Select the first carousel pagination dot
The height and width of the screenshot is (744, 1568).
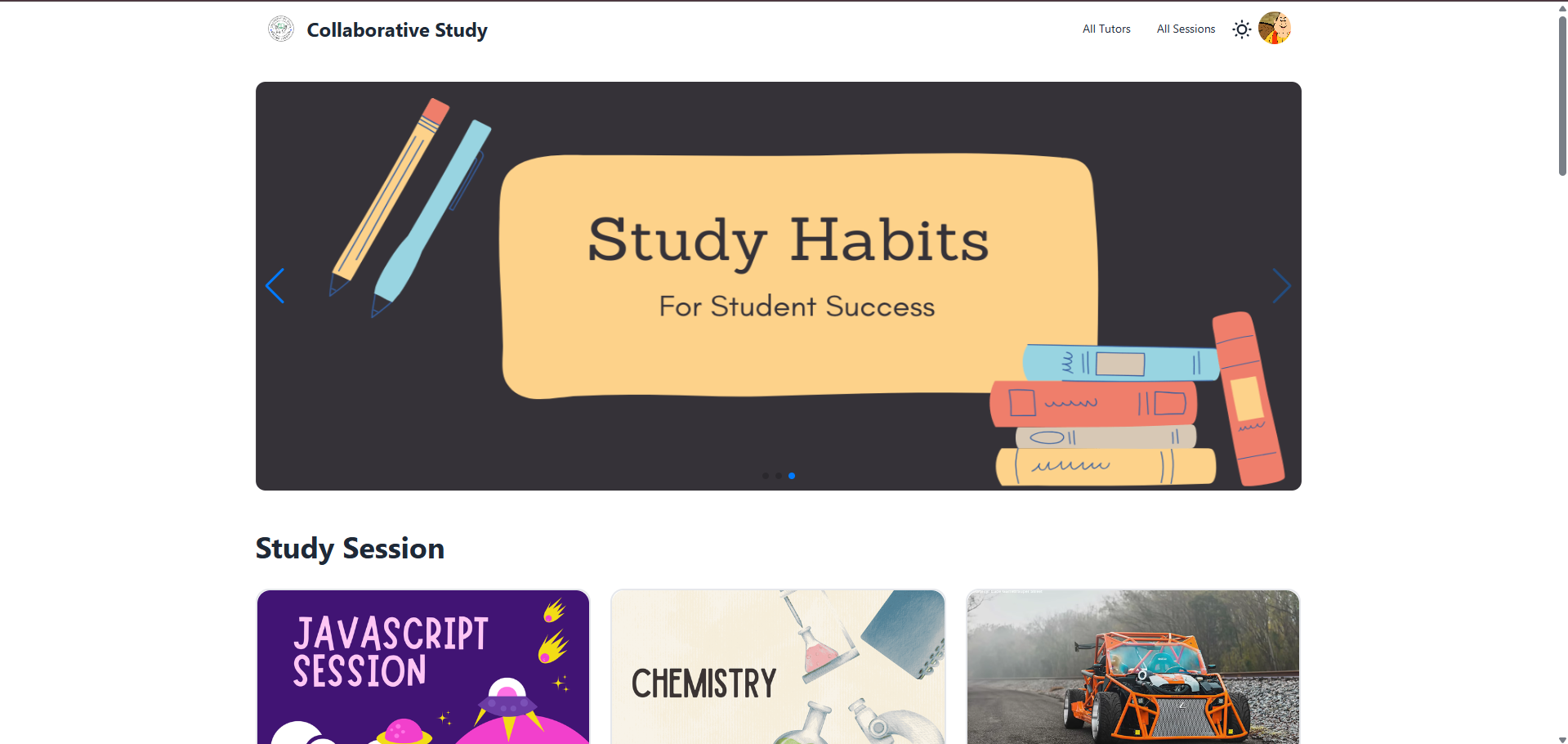click(765, 476)
